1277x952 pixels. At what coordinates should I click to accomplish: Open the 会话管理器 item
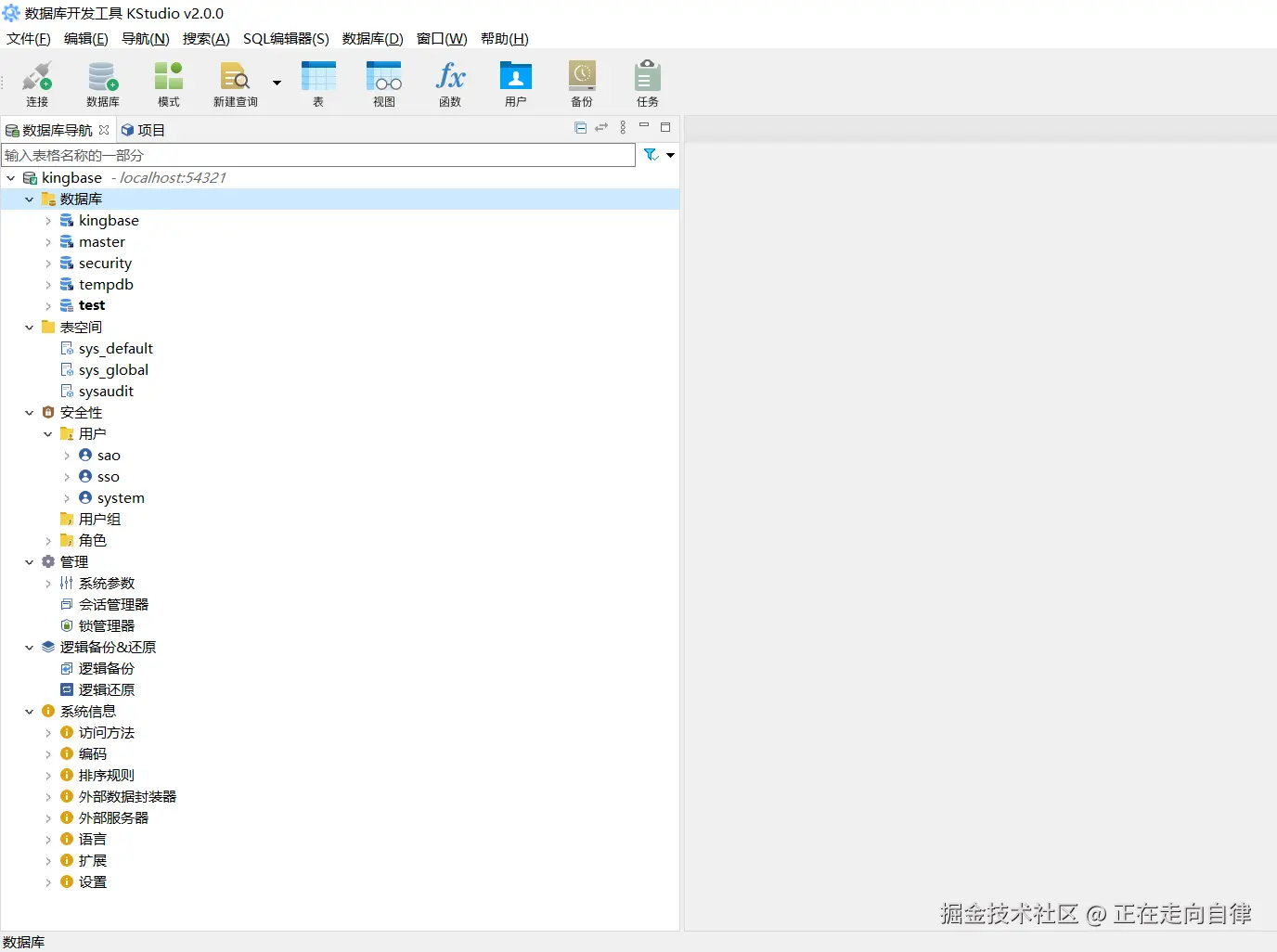(113, 605)
